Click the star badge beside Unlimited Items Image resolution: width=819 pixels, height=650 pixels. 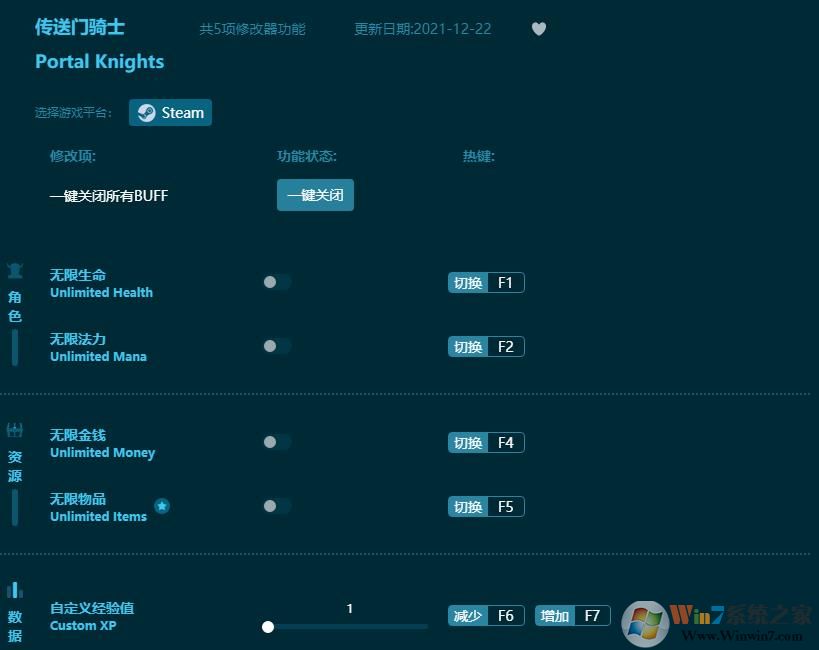click(161, 505)
